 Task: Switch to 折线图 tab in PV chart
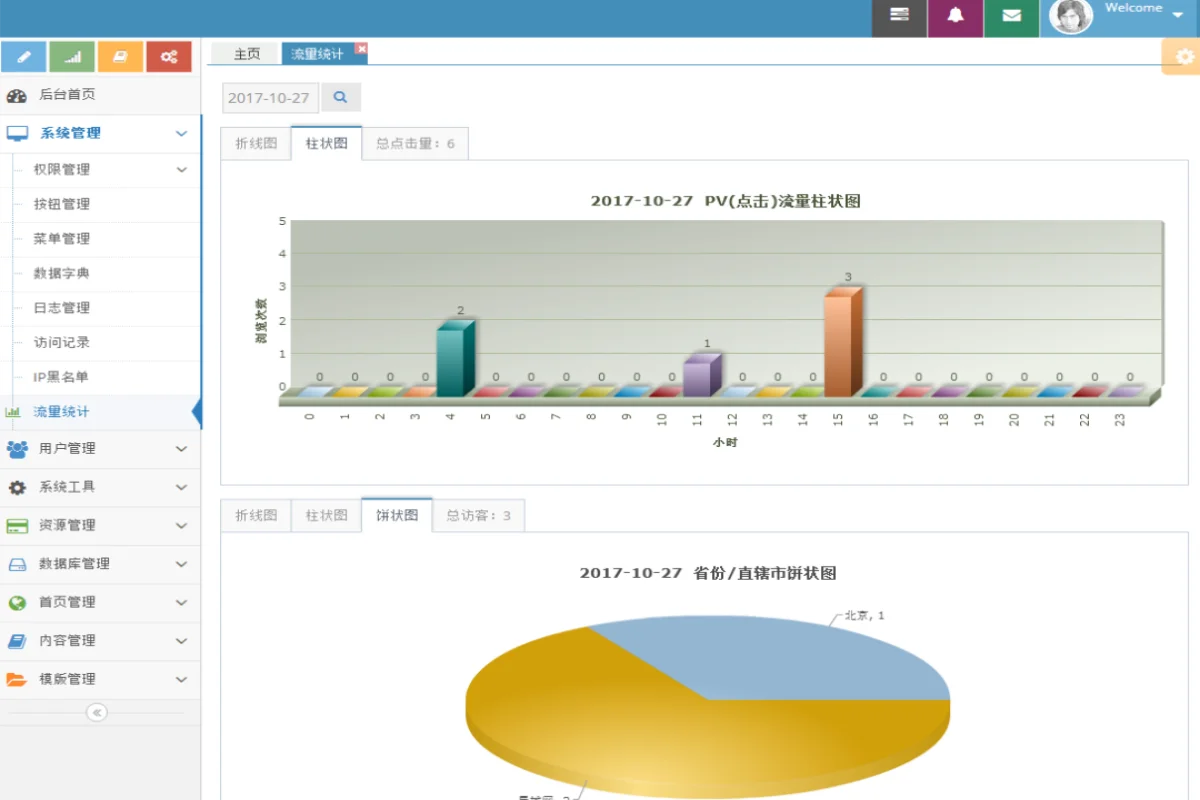pyautogui.click(x=256, y=143)
